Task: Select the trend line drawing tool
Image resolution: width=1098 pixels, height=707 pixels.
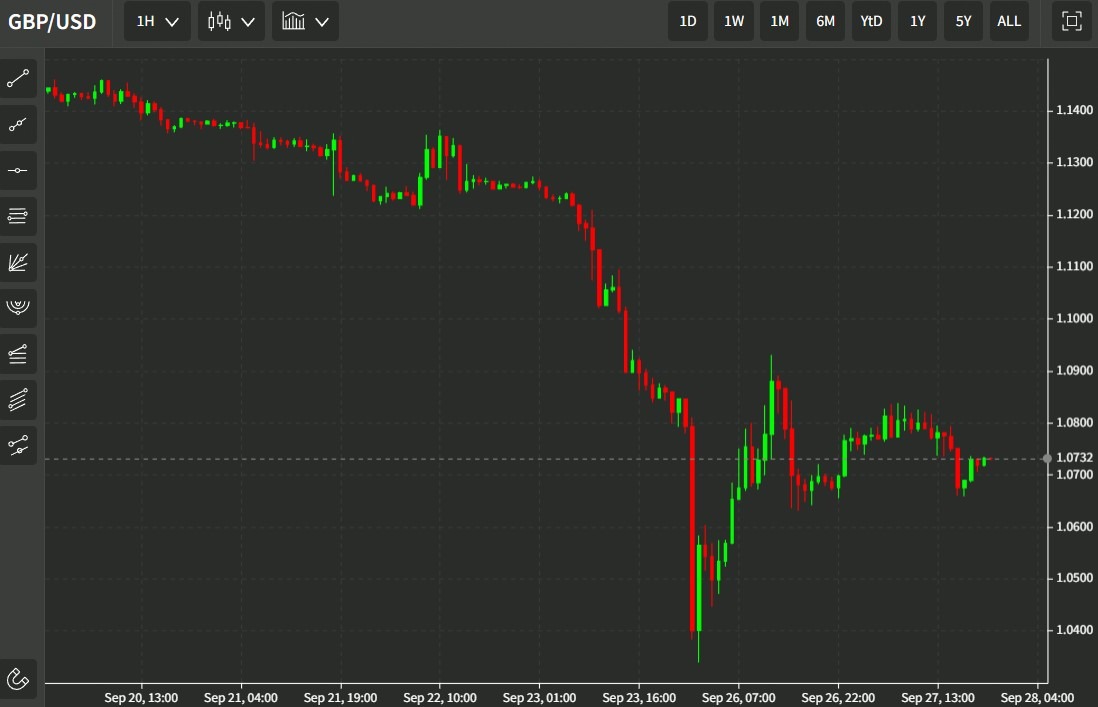Action: (18, 78)
